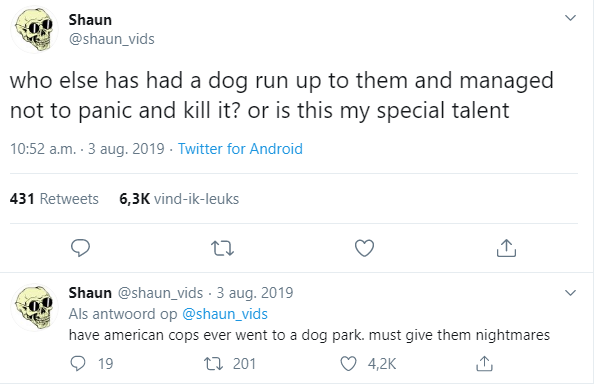This screenshot has height=384, width=595.
Task: Show the 6,3K vind-ik-leuks list
Action: 179,199
